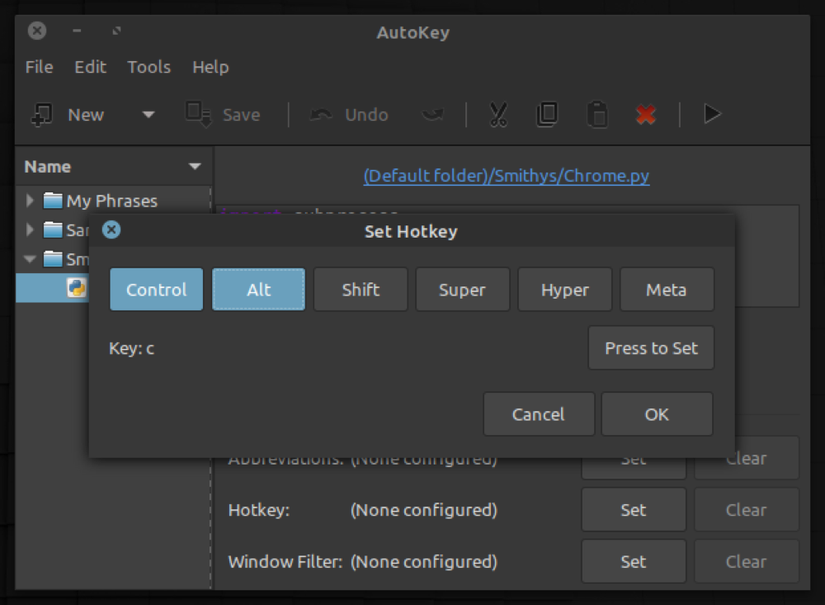Confirm hotkey with the OK button
This screenshot has height=605, width=825.
[656, 413]
